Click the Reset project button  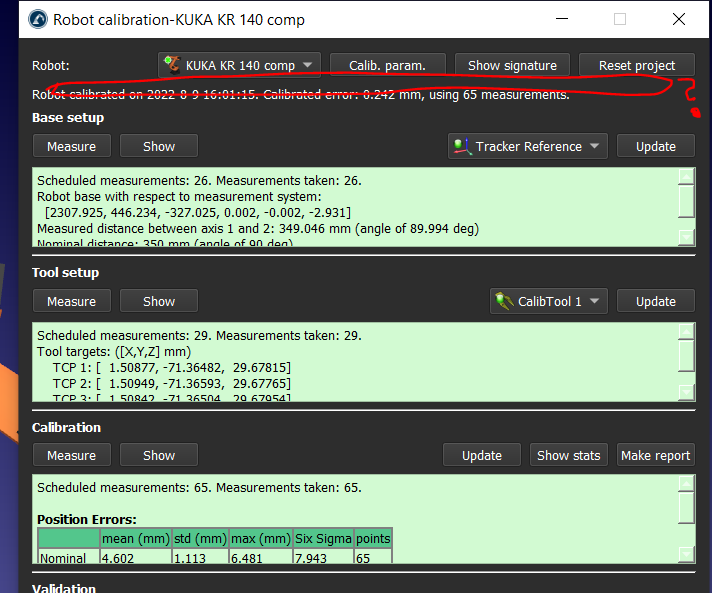point(636,66)
